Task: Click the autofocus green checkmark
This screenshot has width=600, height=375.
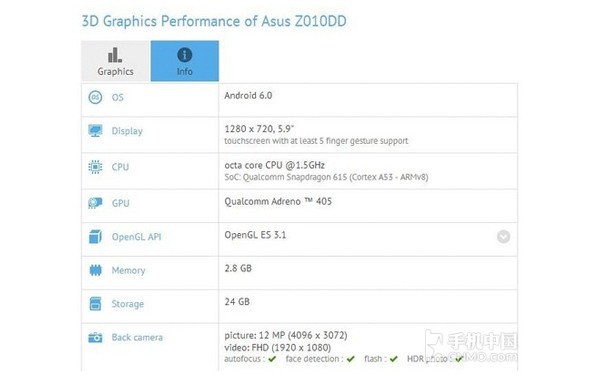Action: point(272,359)
